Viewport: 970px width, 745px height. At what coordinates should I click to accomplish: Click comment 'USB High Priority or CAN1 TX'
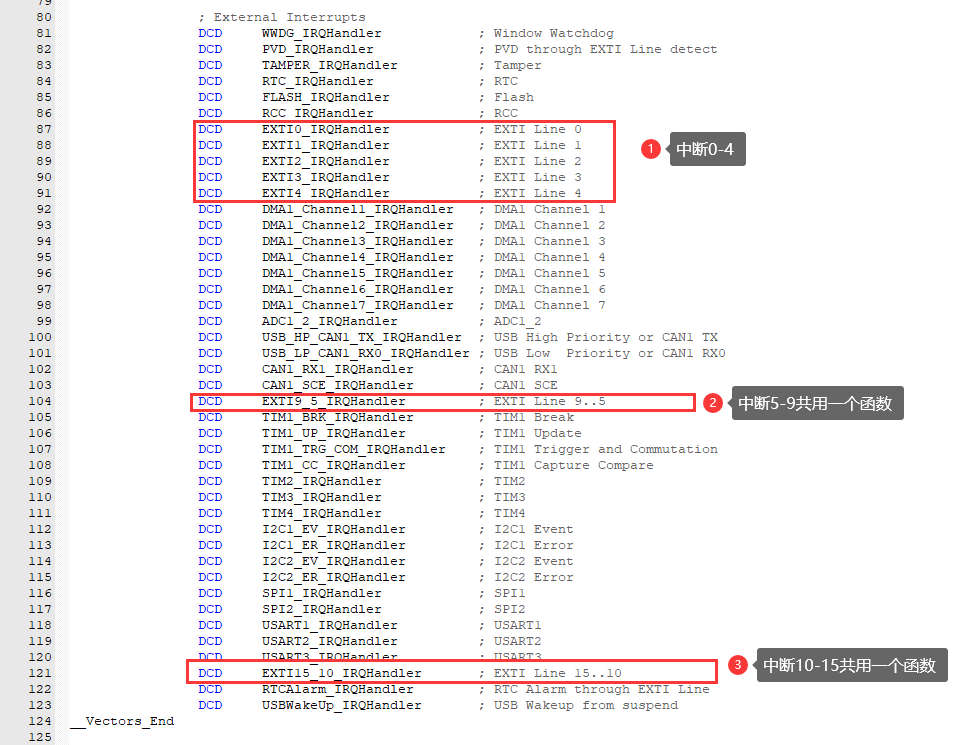(x=606, y=338)
